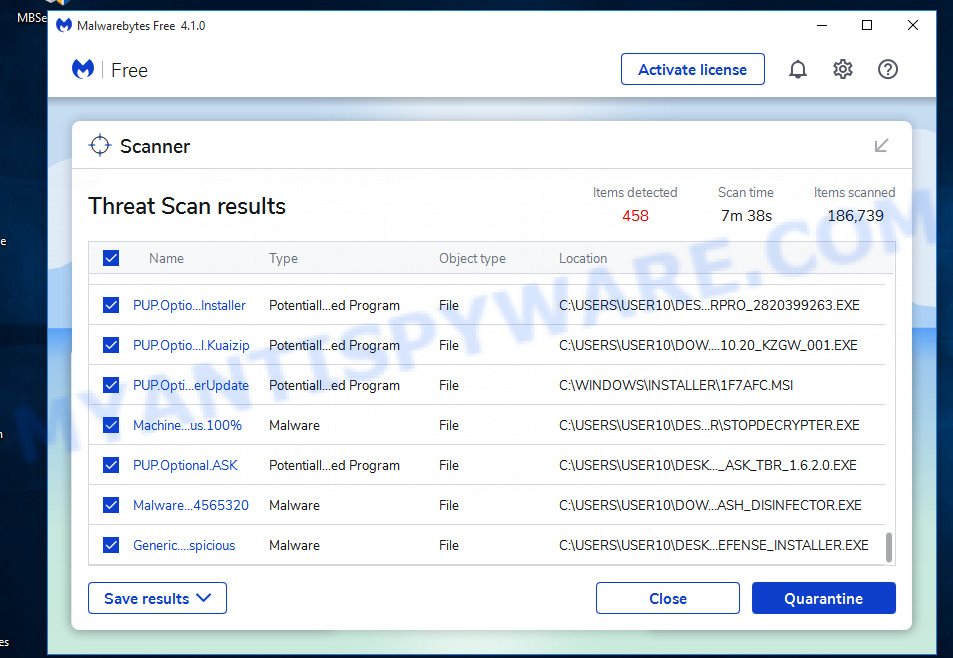Click the Close button in scanner
The height and width of the screenshot is (658, 953).
(667, 598)
